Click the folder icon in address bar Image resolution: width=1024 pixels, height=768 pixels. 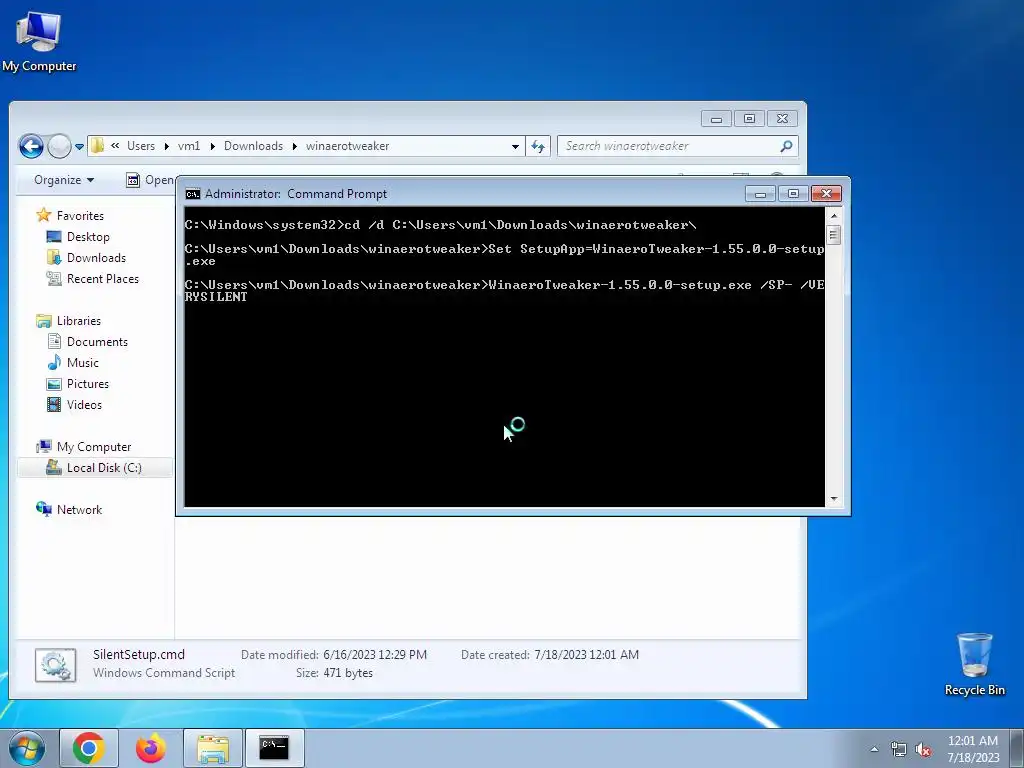(x=97, y=146)
